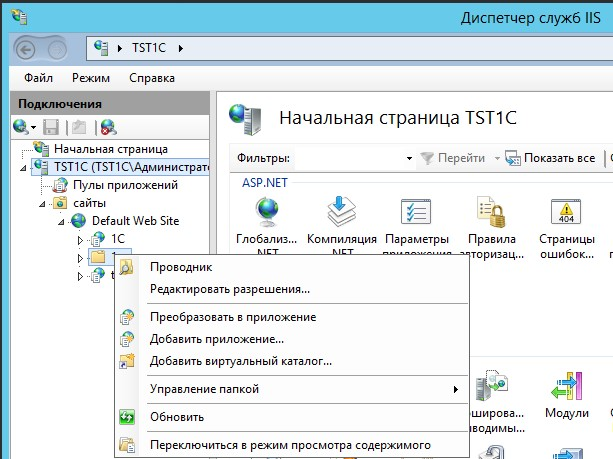Open the Authorization Rules padlock icon
613x459 pixels.
pos(488,212)
